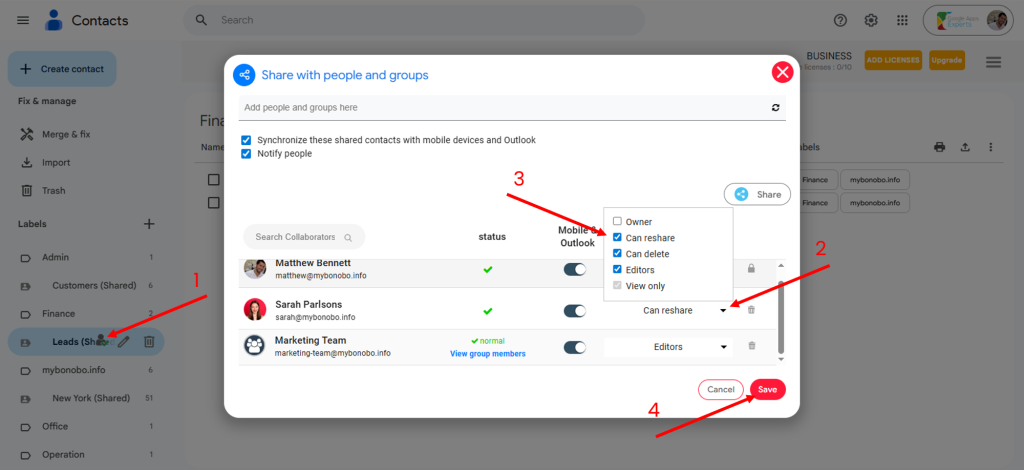Click the trash icon on Leads label

[x=148, y=342]
